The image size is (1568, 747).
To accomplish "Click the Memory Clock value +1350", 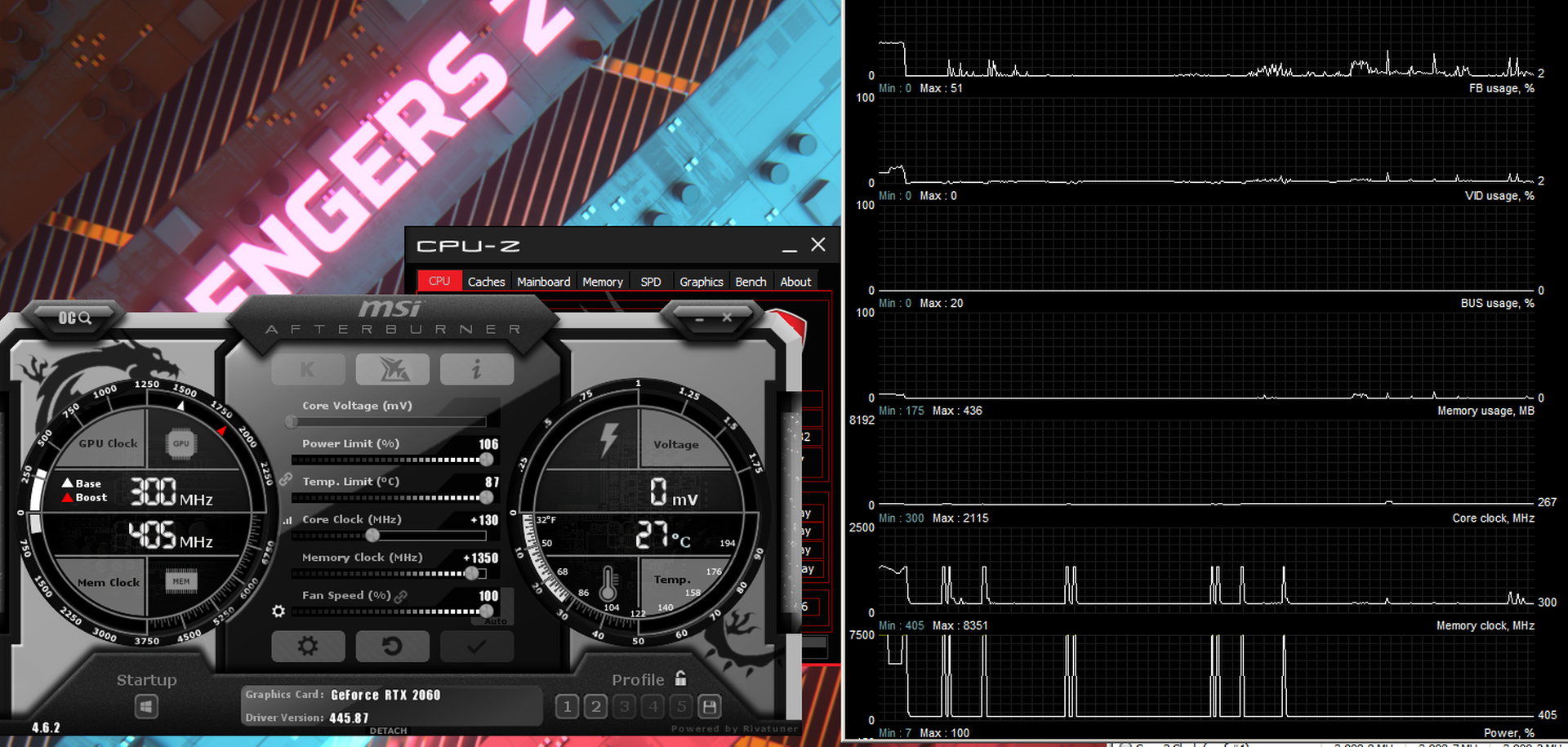I will click(x=480, y=558).
